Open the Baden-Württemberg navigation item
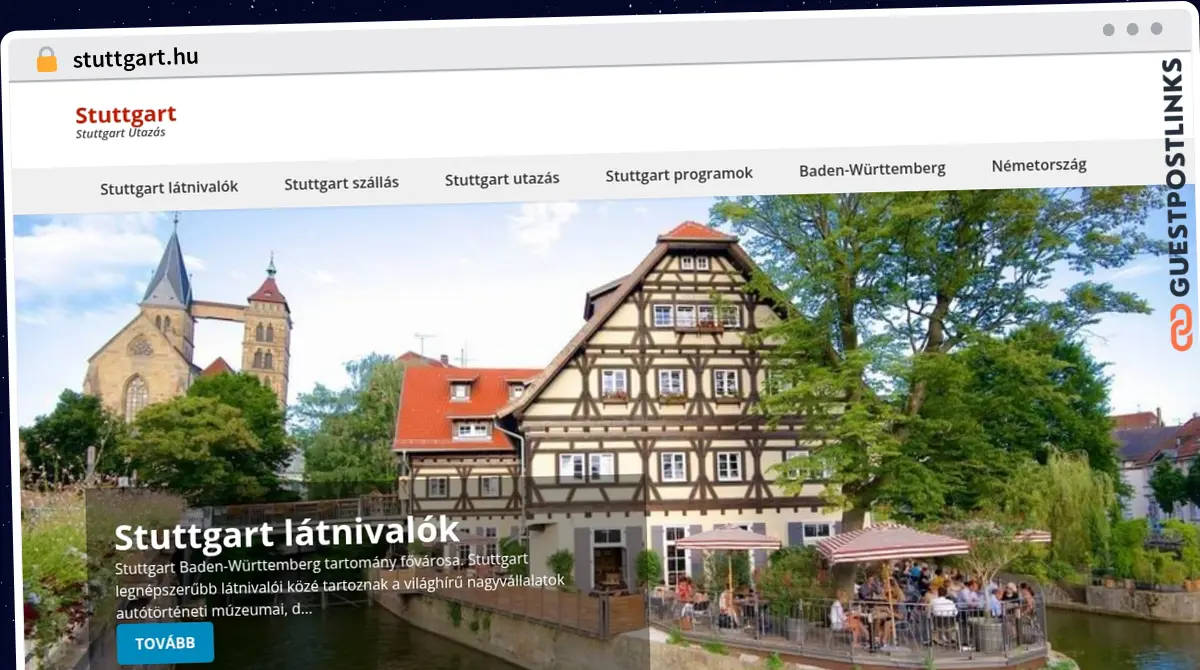1200x670 pixels. [872, 169]
